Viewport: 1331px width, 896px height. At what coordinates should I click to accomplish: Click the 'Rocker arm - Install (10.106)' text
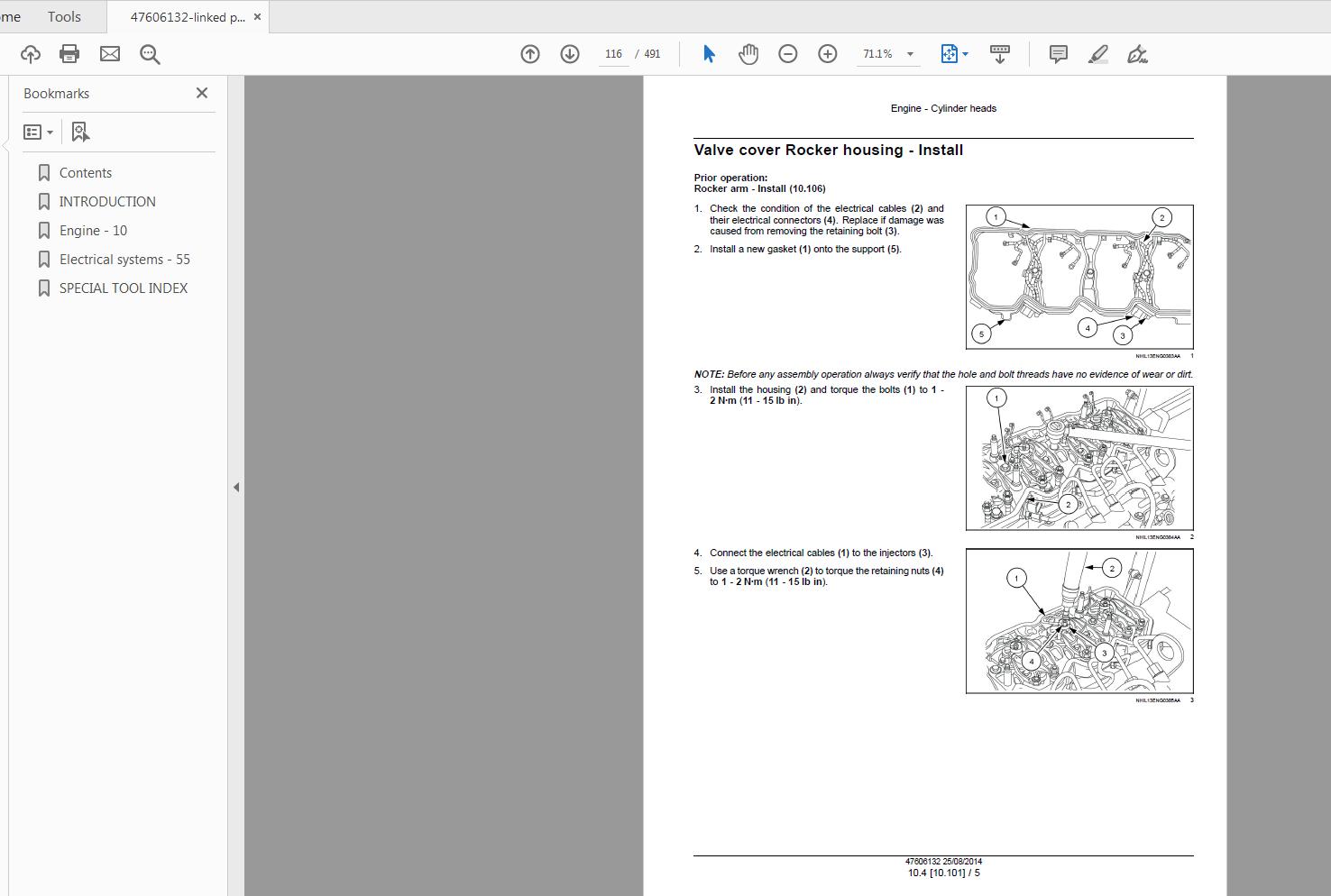click(x=759, y=189)
